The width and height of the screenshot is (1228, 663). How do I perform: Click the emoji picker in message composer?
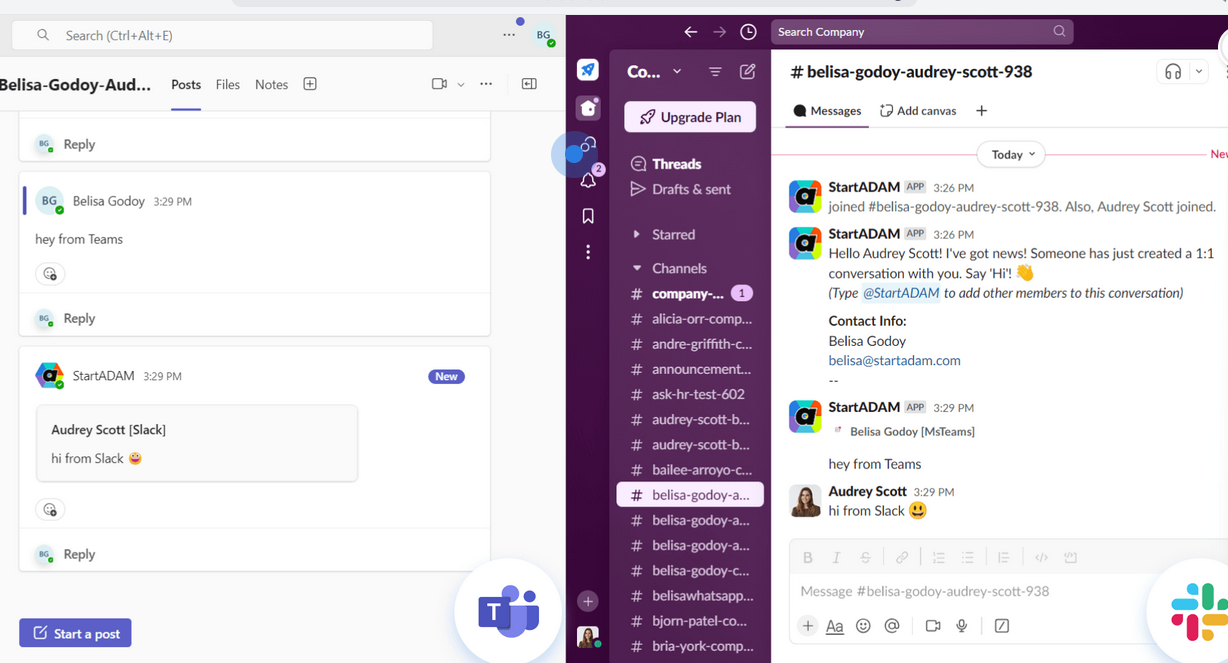coord(863,626)
